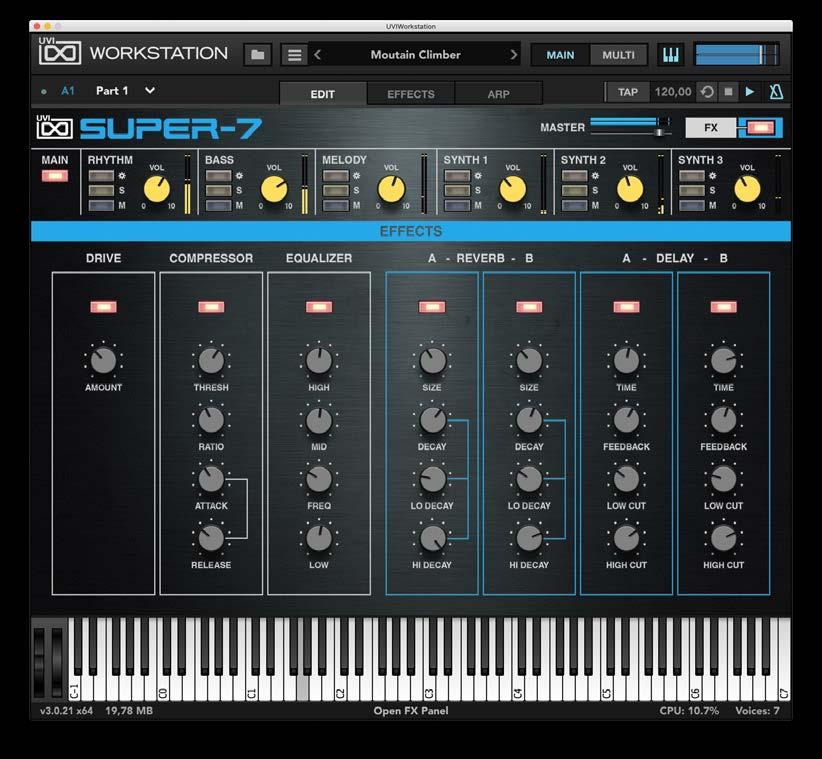Click the Compressor RATIO knob
Screen dimensions: 822x759
pyautogui.click(x=211, y=420)
